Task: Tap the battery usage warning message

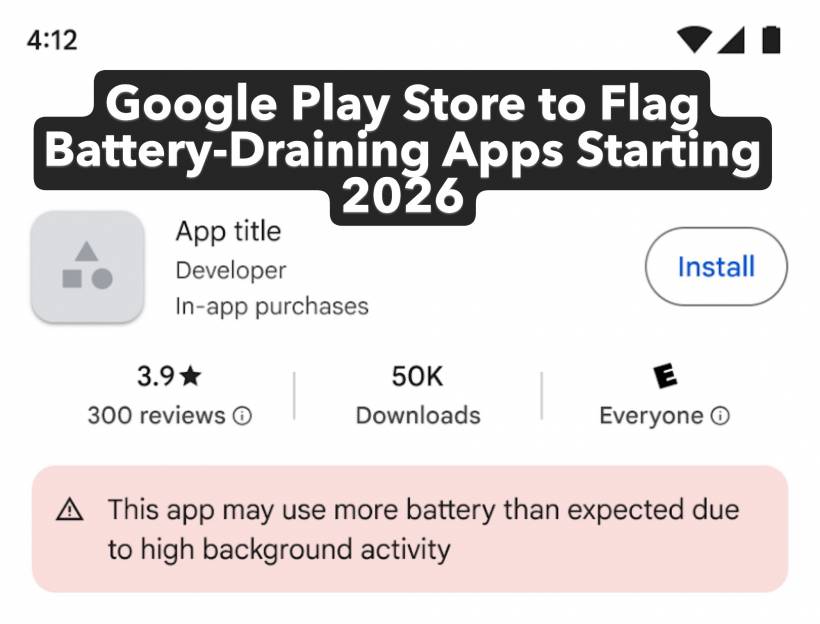Action: 422,529
